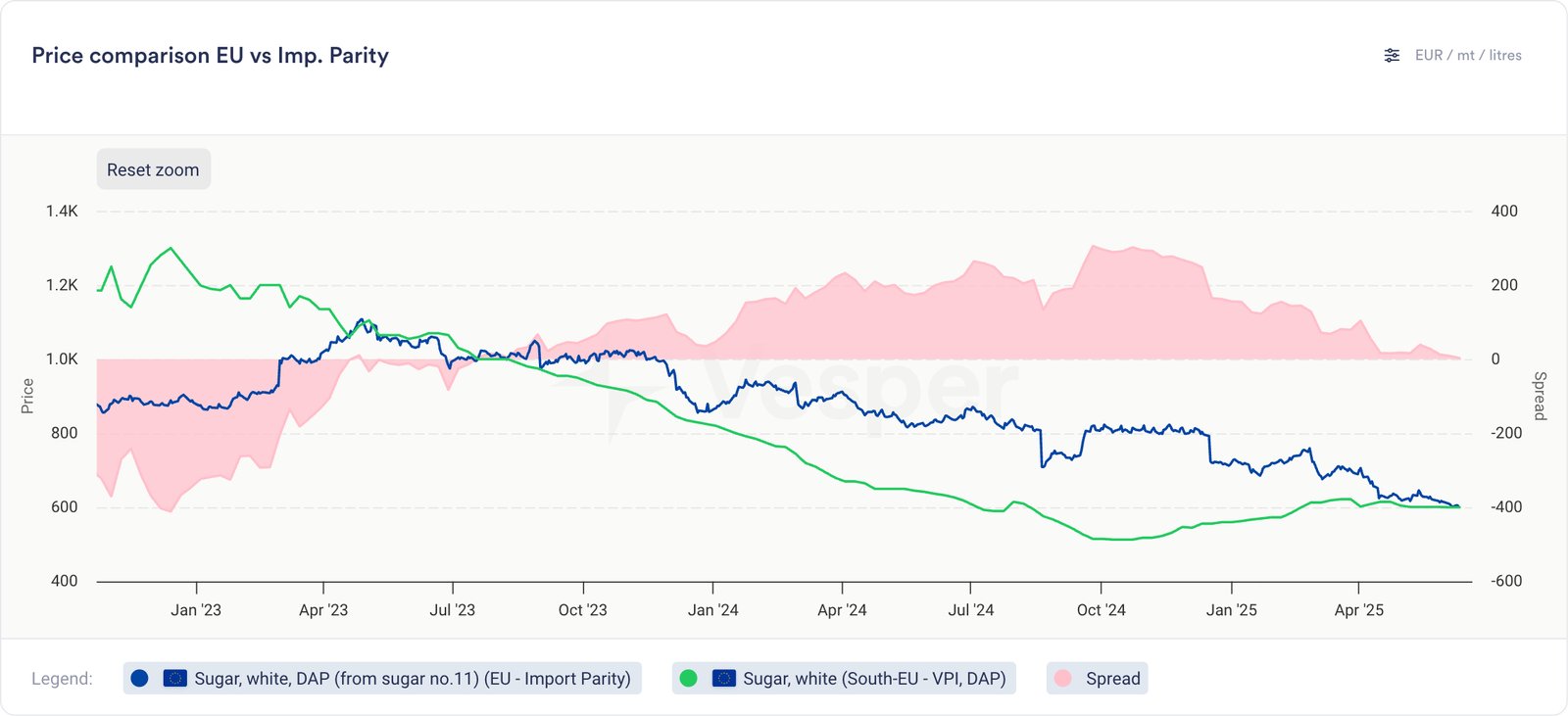Viewport: 1568px width, 716px height.
Task: Click the green circle legend swatch
Action: coord(689,679)
